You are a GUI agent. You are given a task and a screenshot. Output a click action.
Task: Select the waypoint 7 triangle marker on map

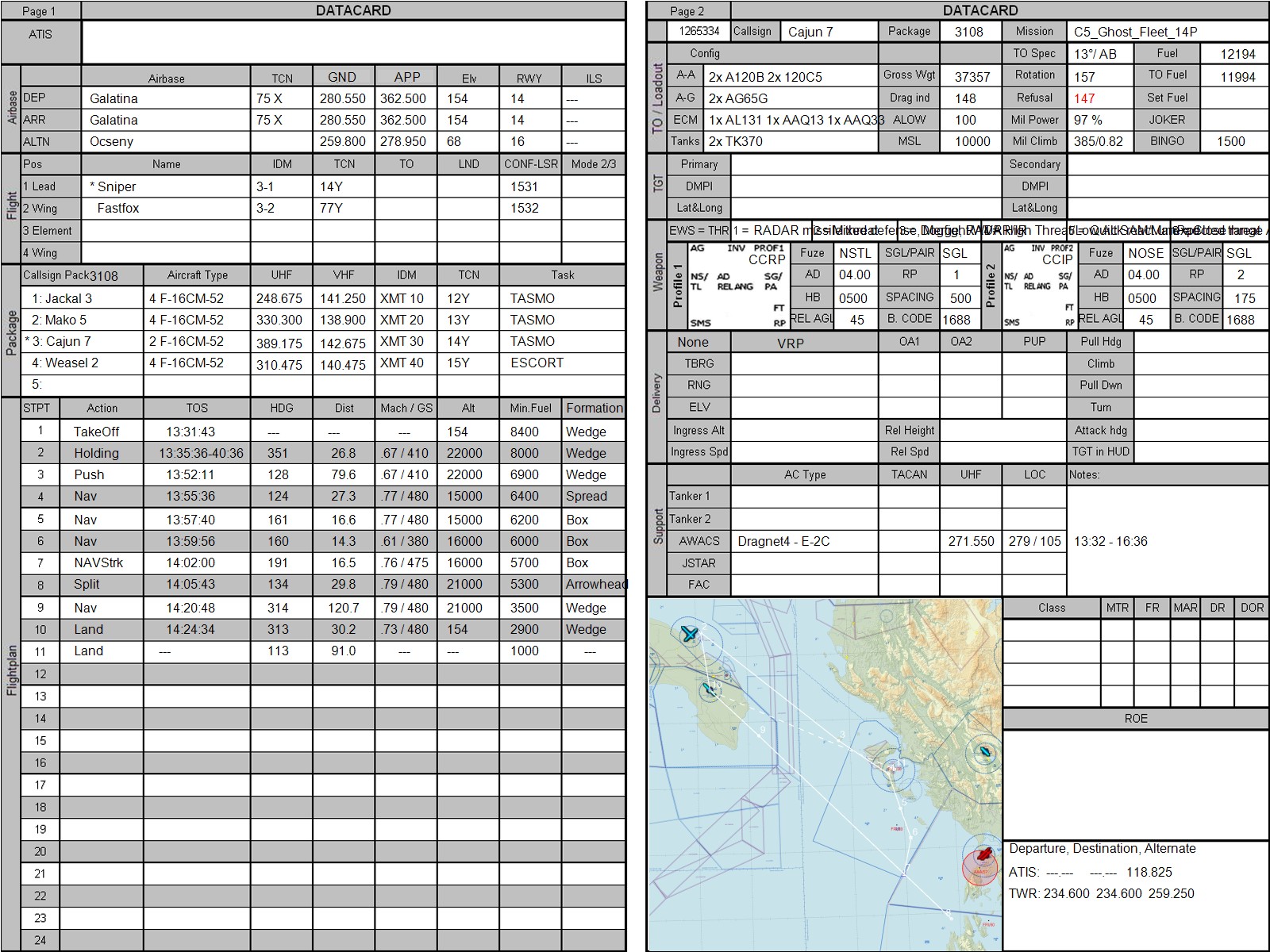(x=904, y=874)
